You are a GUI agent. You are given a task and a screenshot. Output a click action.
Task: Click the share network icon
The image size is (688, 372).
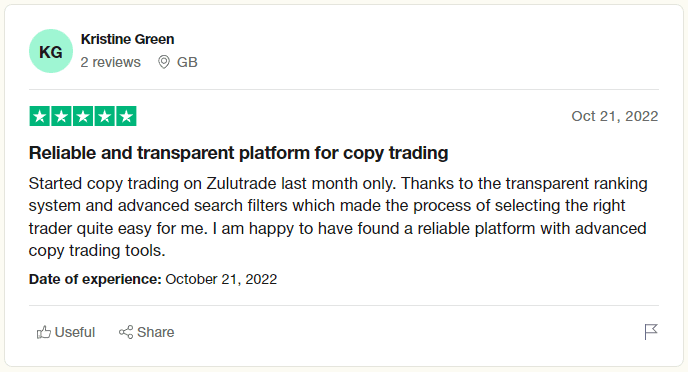[126, 332]
